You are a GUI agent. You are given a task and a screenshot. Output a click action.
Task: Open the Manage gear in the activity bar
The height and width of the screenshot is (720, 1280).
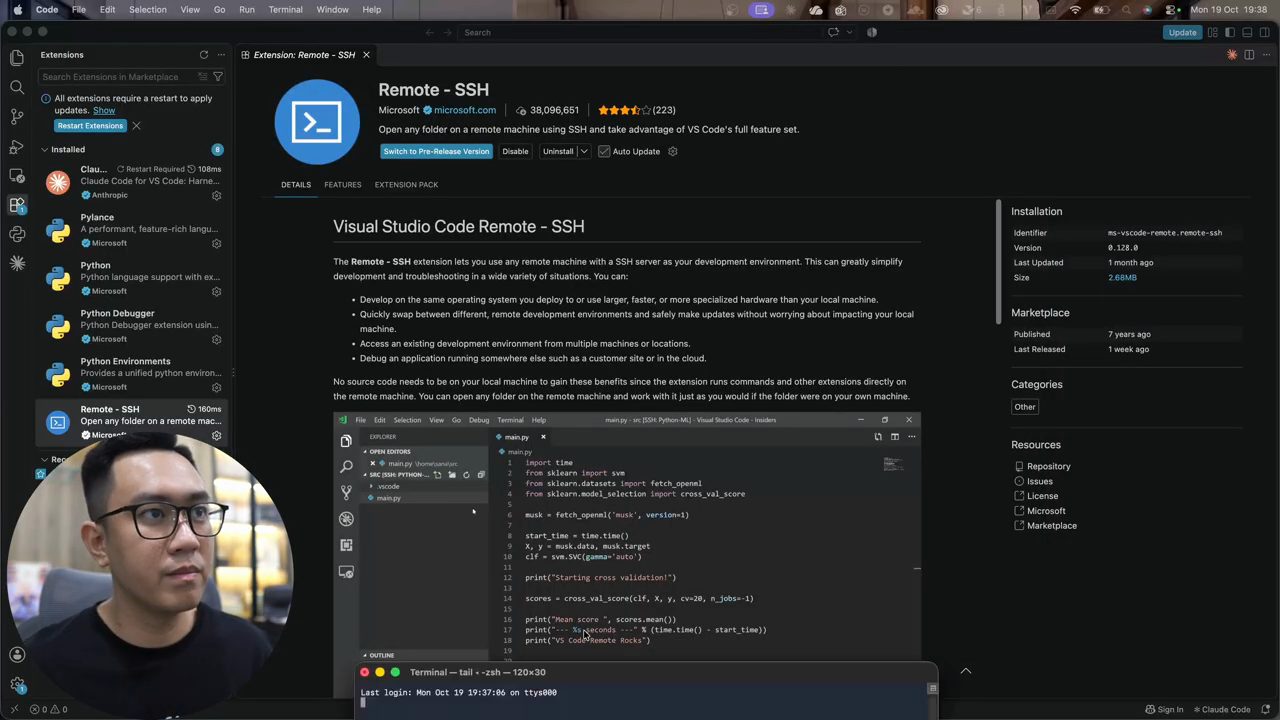coord(17,685)
